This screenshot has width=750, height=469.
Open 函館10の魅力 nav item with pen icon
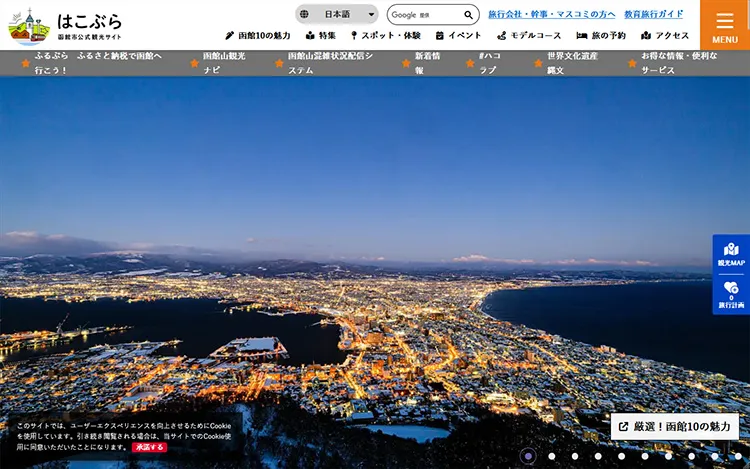(258, 35)
